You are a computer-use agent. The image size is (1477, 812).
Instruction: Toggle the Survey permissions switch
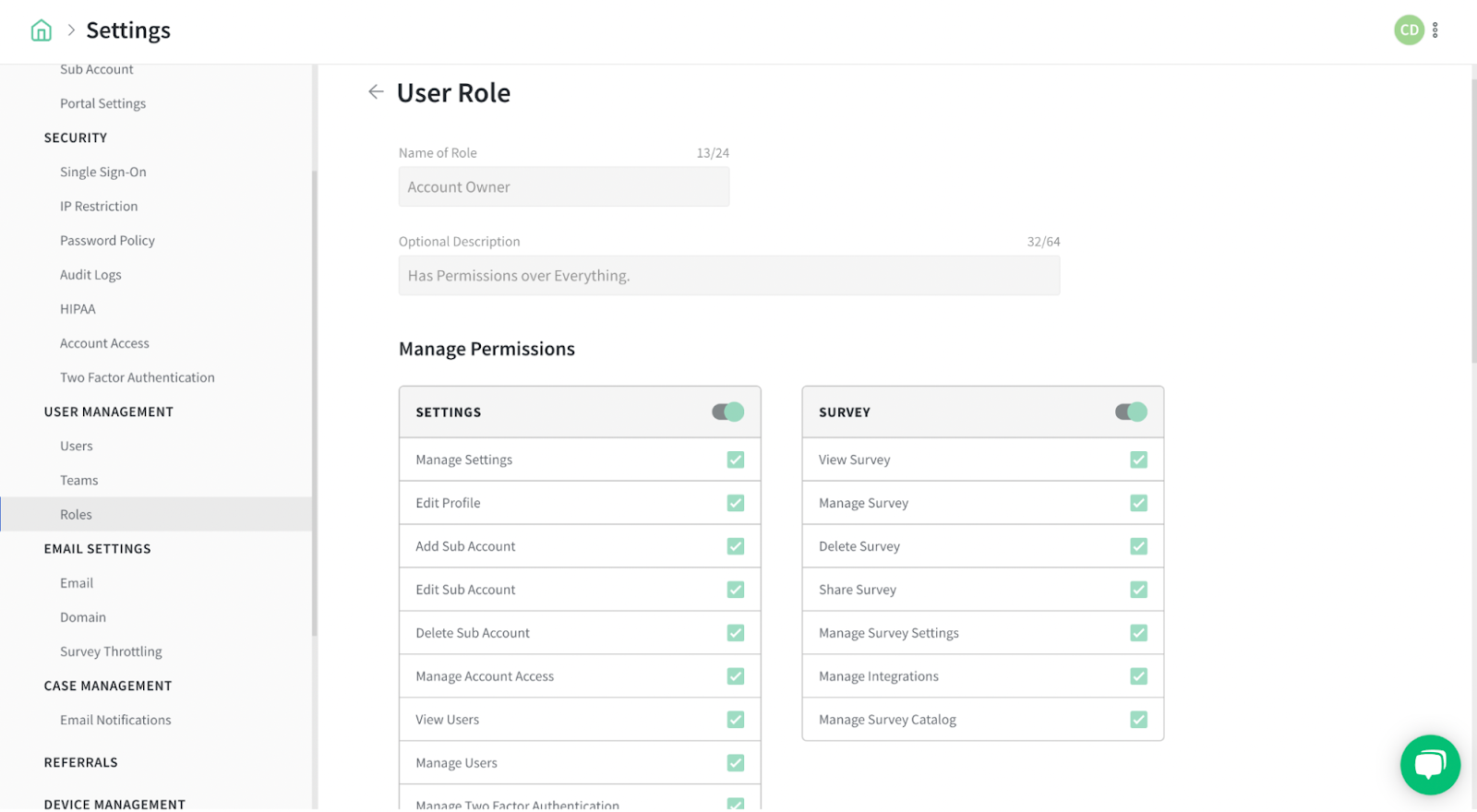coord(1131,412)
